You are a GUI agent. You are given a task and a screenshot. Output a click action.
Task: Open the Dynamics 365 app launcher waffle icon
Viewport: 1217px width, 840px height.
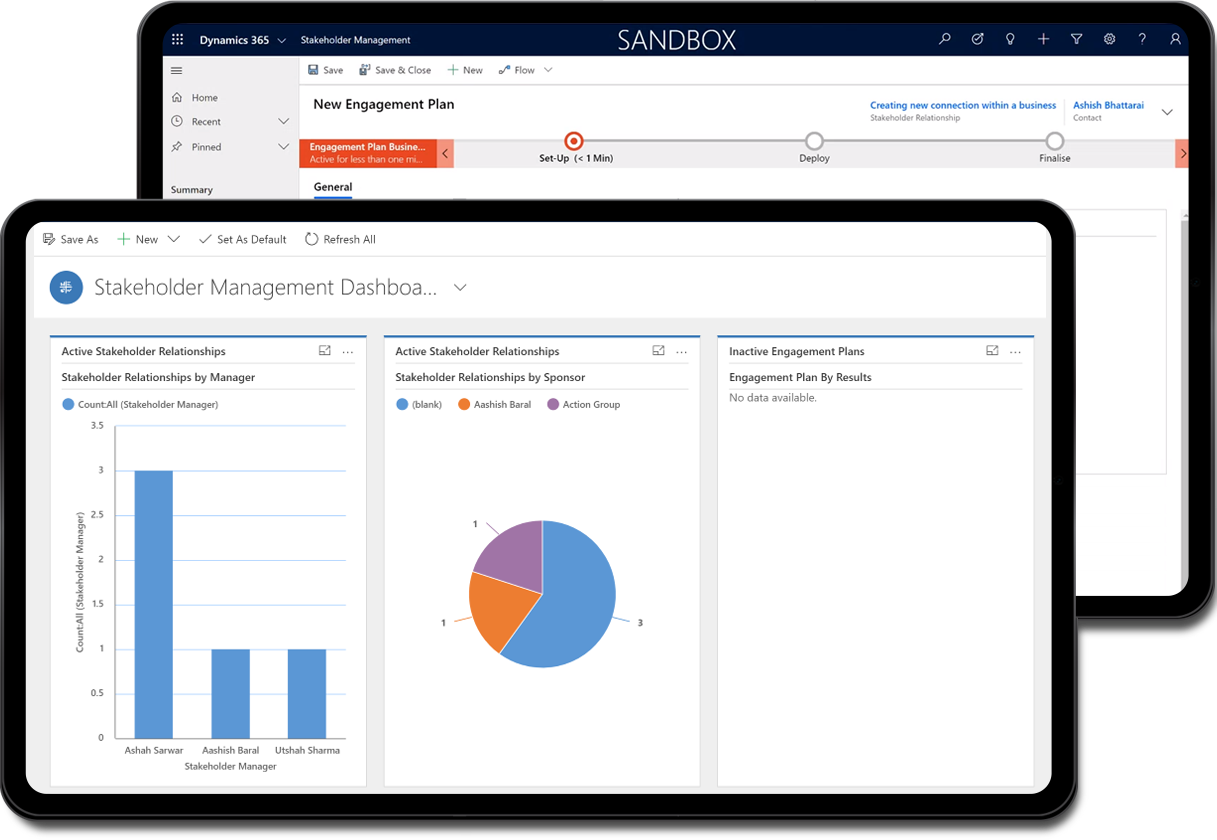point(177,39)
